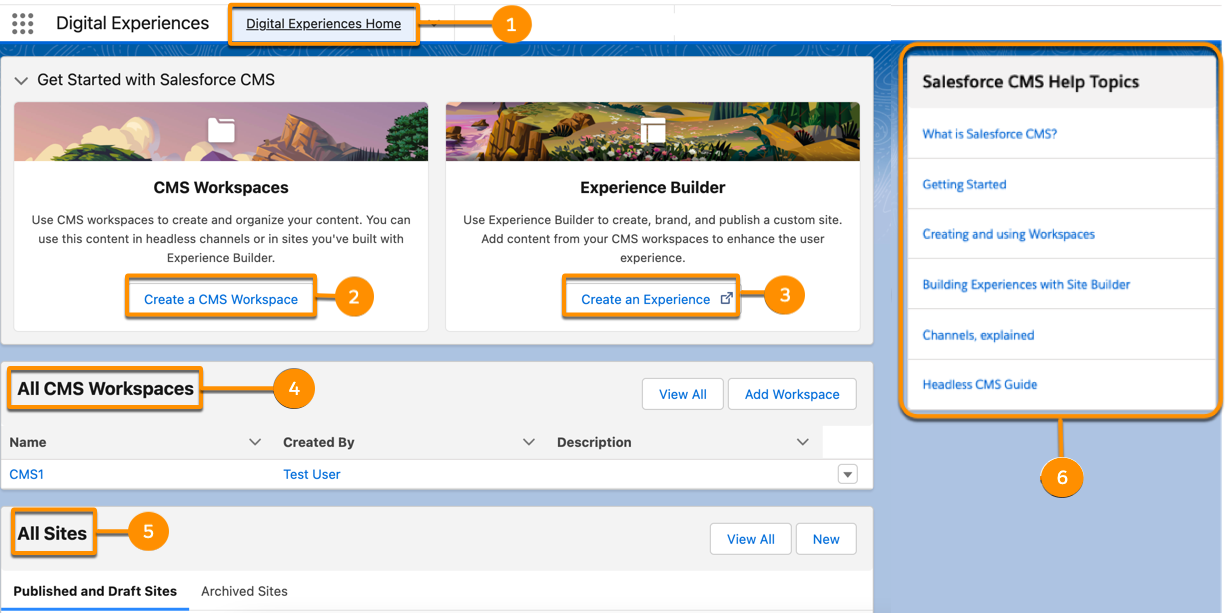Click the All CMS Workspaces heading
The image size is (1225, 613).
pos(105,389)
